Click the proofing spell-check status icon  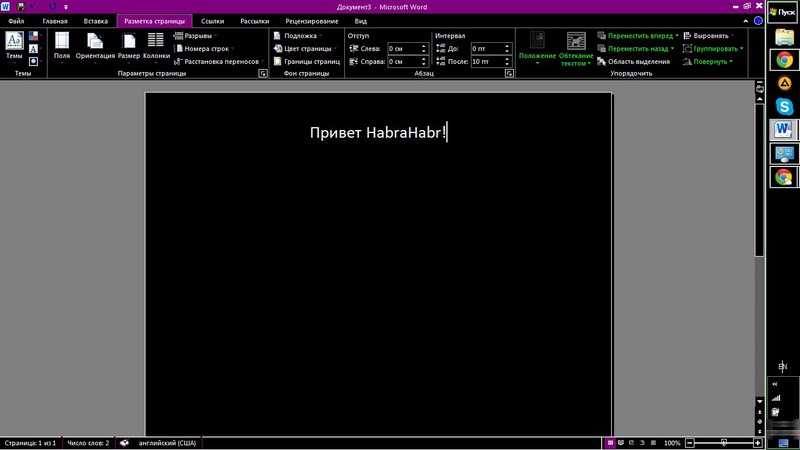(124, 443)
